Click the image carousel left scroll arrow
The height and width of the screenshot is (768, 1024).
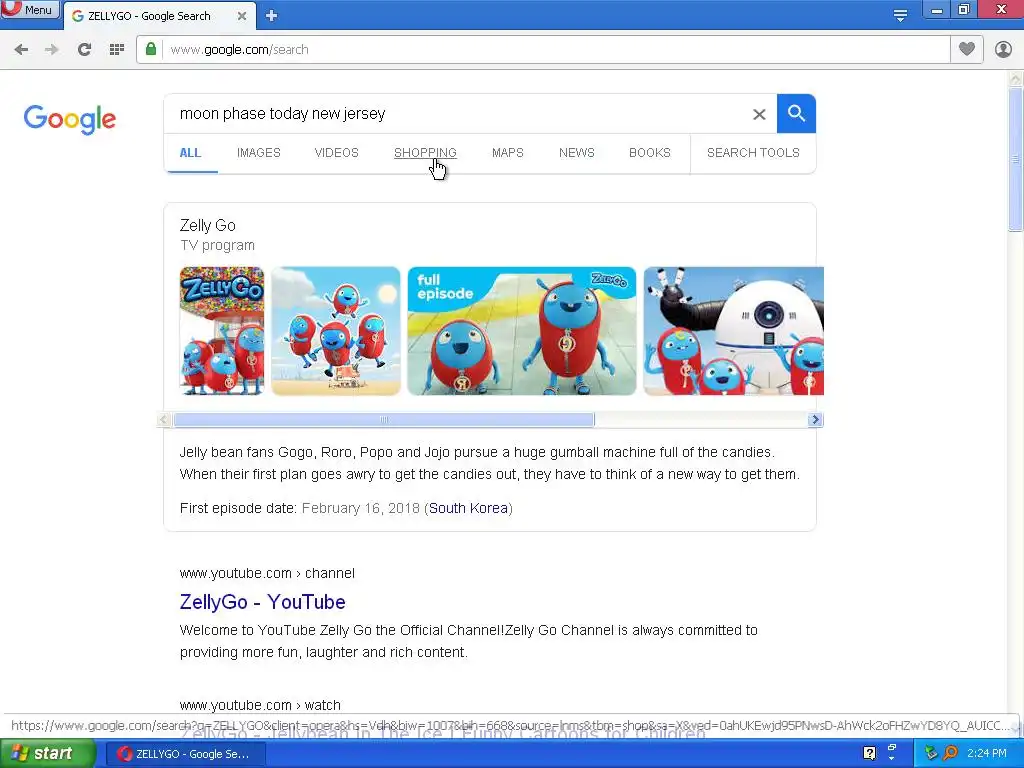pyautogui.click(x=165, y=420)
